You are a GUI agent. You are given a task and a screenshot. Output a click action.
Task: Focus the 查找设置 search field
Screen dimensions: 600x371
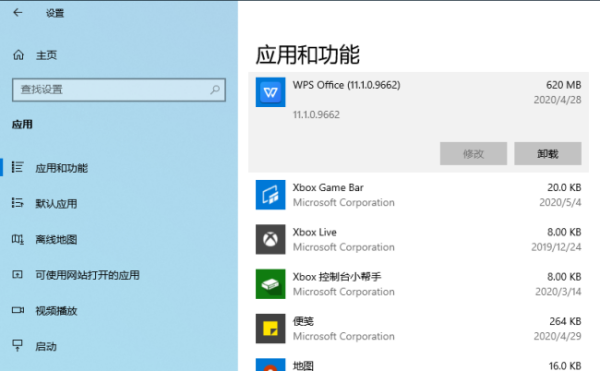coord(119,90)
